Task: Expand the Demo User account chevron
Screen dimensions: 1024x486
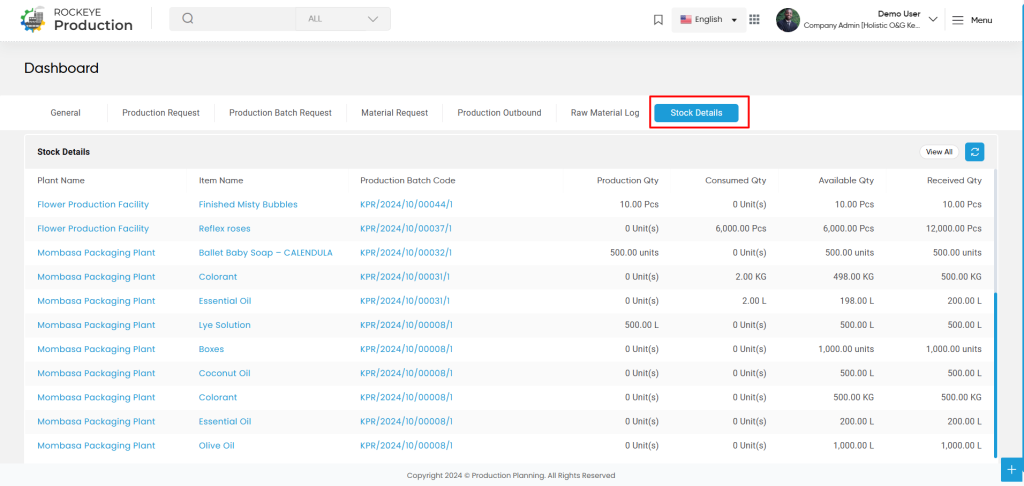Action: [x=933, y=19]
